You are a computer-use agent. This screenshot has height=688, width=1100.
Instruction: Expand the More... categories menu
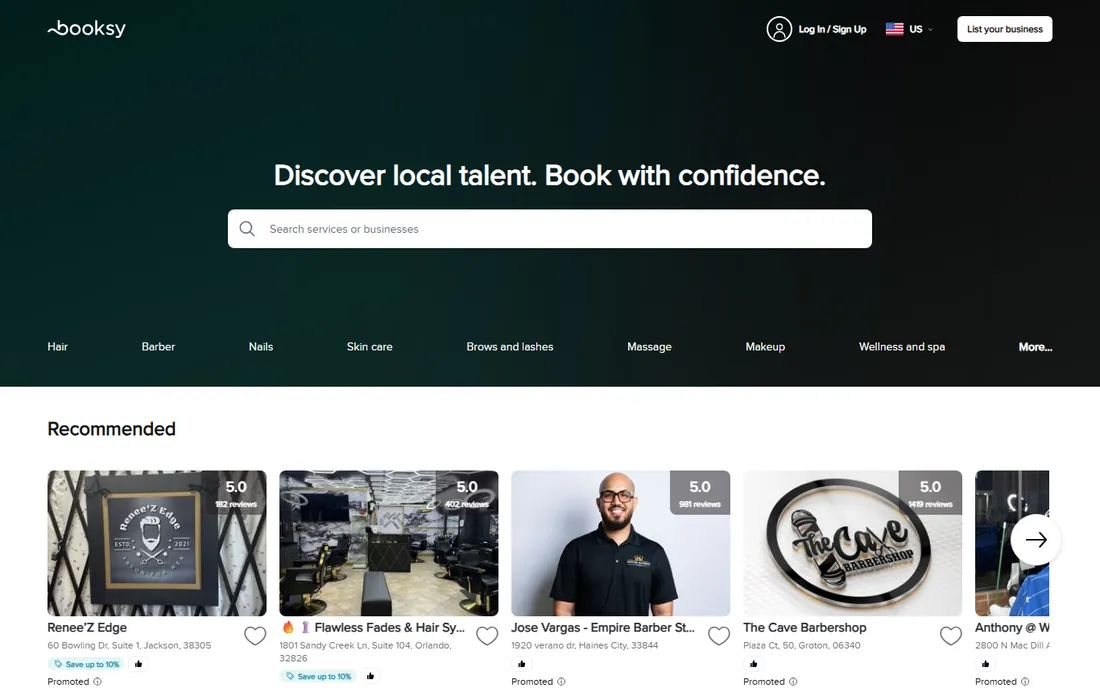1035,346
